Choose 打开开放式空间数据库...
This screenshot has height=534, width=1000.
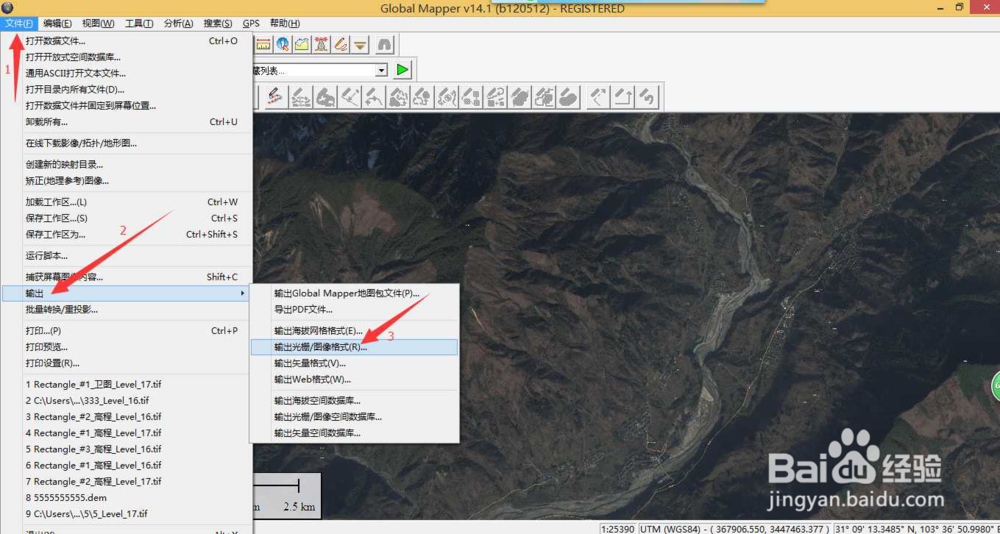coord(126,57)
